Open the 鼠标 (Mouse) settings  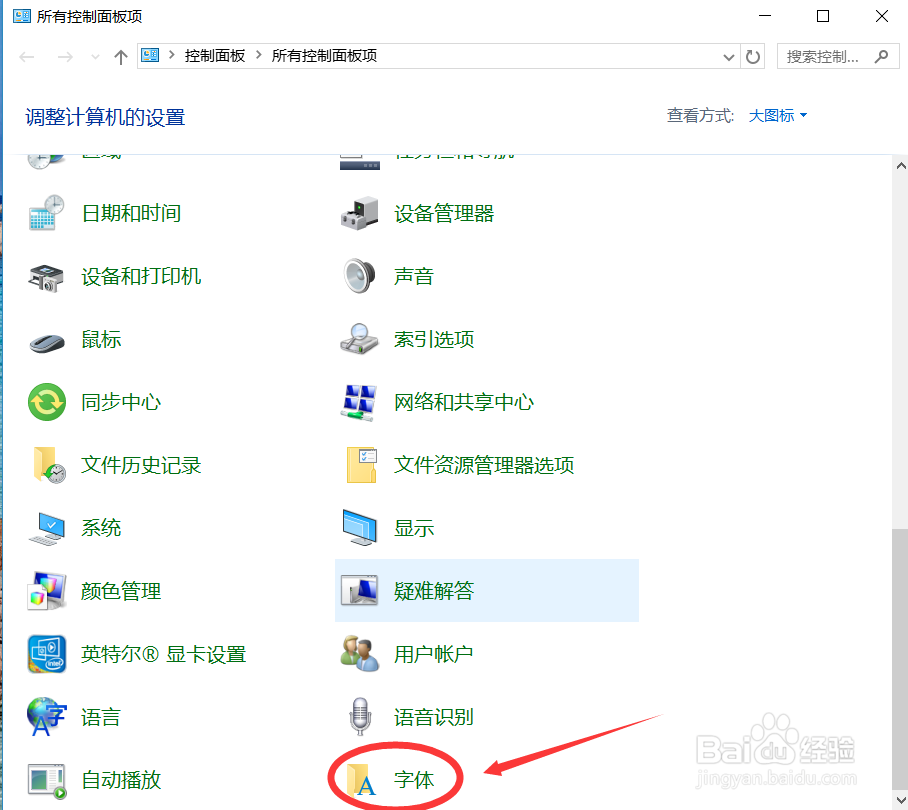(101, 339)
